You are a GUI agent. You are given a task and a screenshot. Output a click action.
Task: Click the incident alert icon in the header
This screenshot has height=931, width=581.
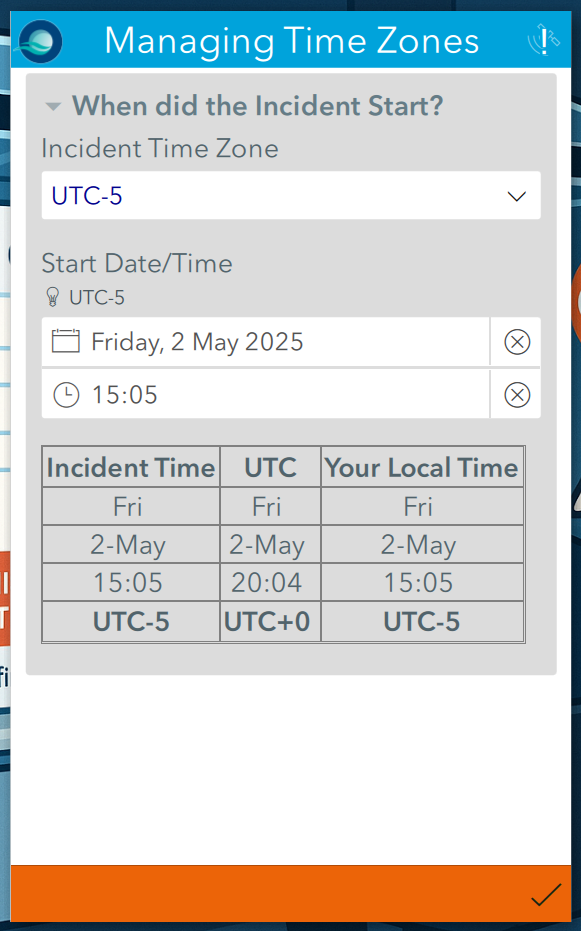[543, 41]
